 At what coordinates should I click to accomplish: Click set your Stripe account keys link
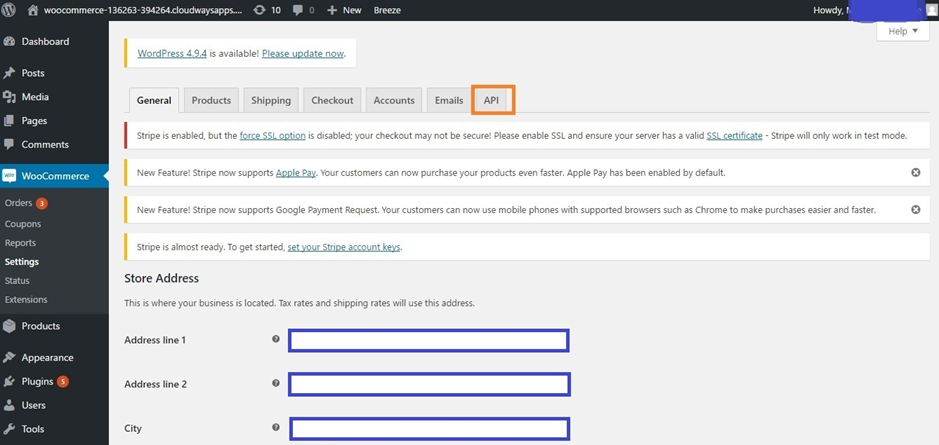tap(344, 247)
